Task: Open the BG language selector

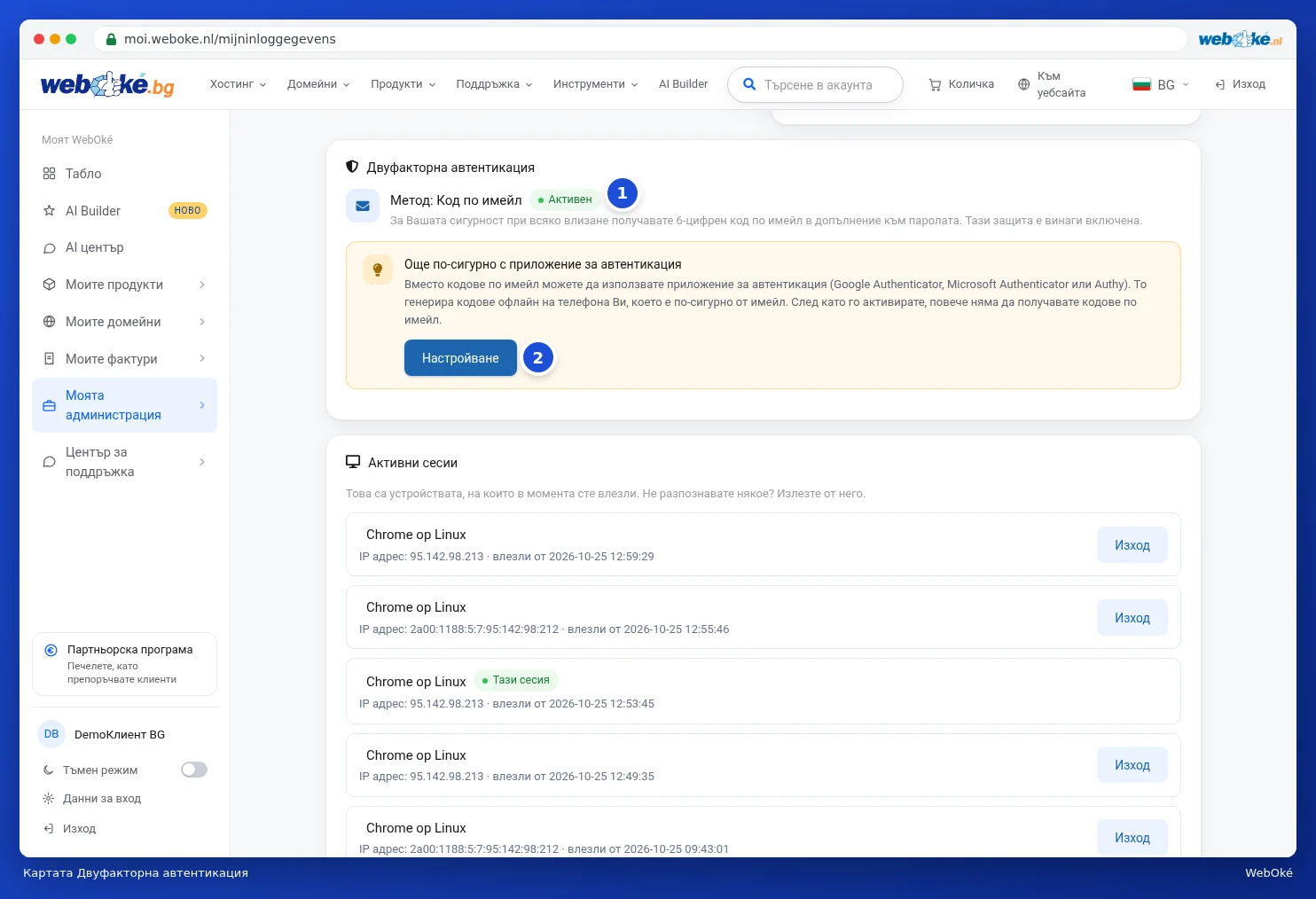Action: (x=1161, y=85)
